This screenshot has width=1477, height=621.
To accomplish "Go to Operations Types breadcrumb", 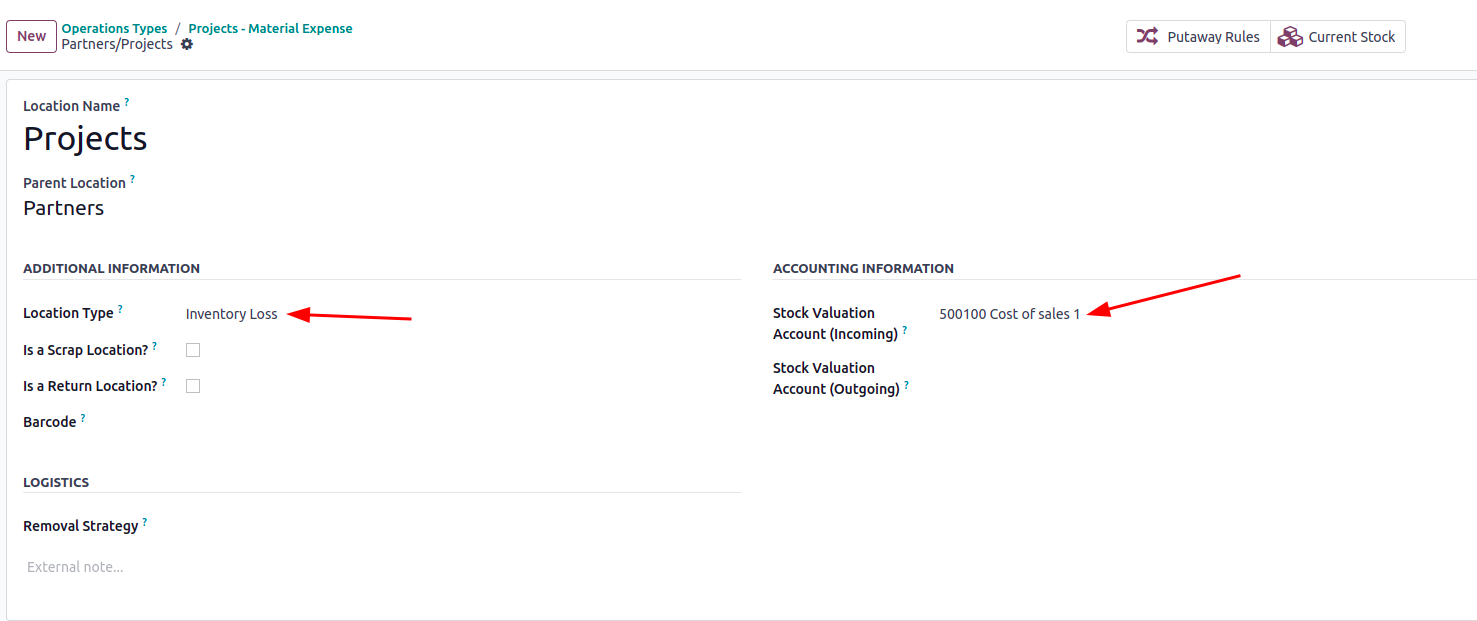I will click(115, 29).
